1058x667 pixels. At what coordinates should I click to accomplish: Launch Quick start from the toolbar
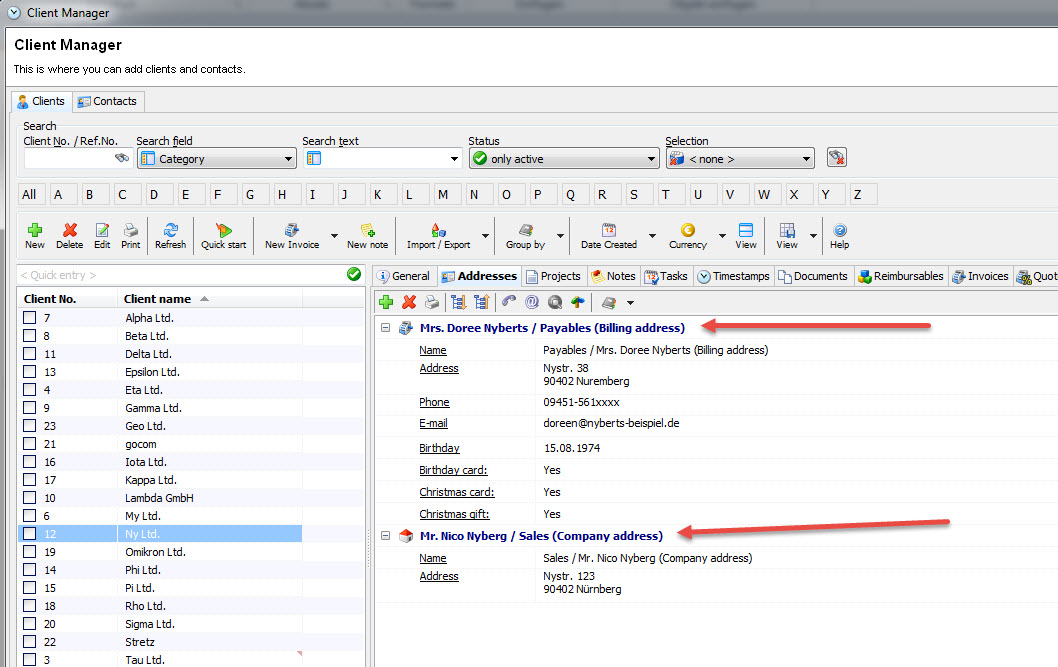click(x=223, y=235)
